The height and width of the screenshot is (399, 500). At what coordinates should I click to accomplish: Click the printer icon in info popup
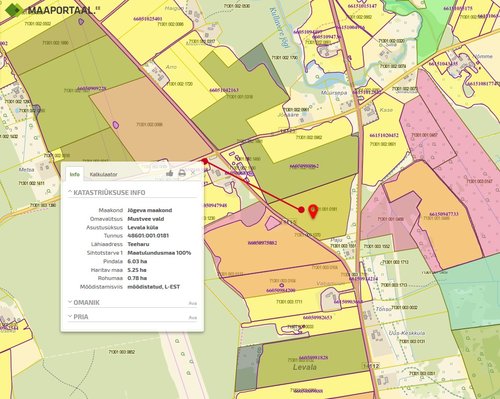point(182,173)
